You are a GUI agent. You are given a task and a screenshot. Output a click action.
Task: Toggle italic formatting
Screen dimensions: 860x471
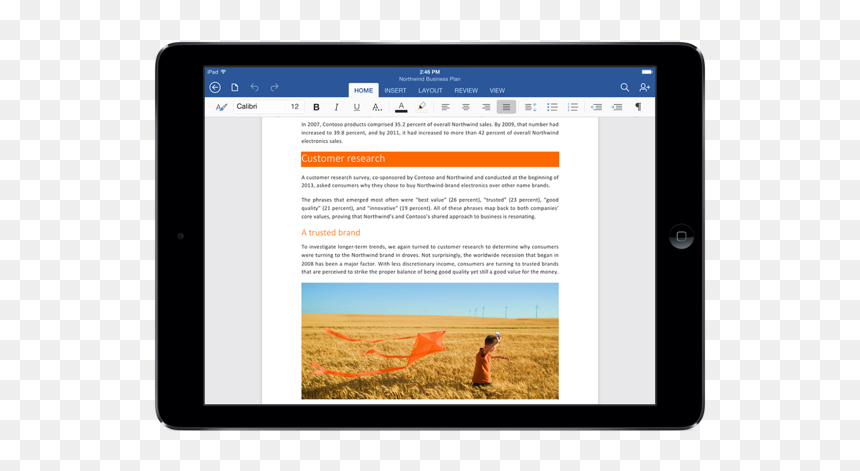point(336,107)
